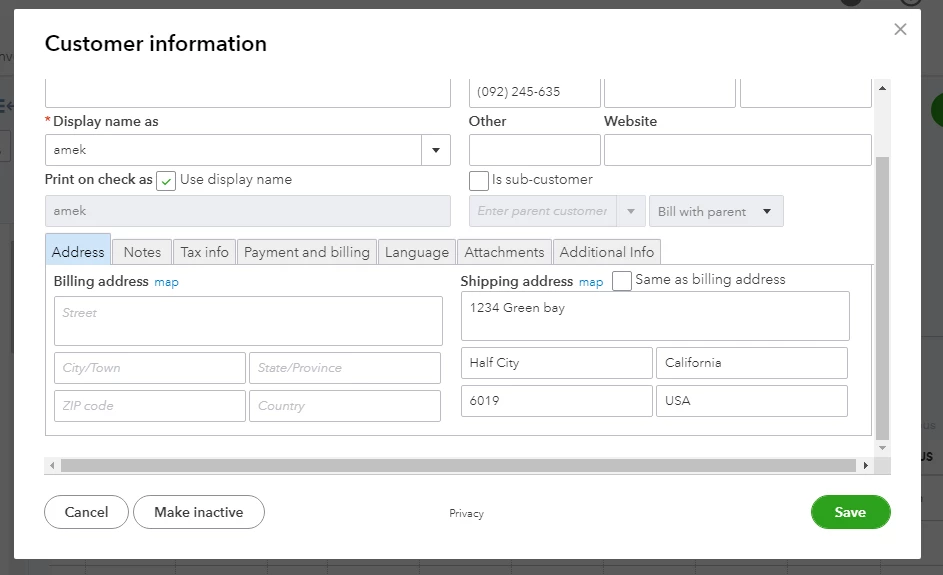The width and height of the screenshot is (943, 575).
Task: Click the horizontal scrollbar left arrow
Action: coord(52,466)
